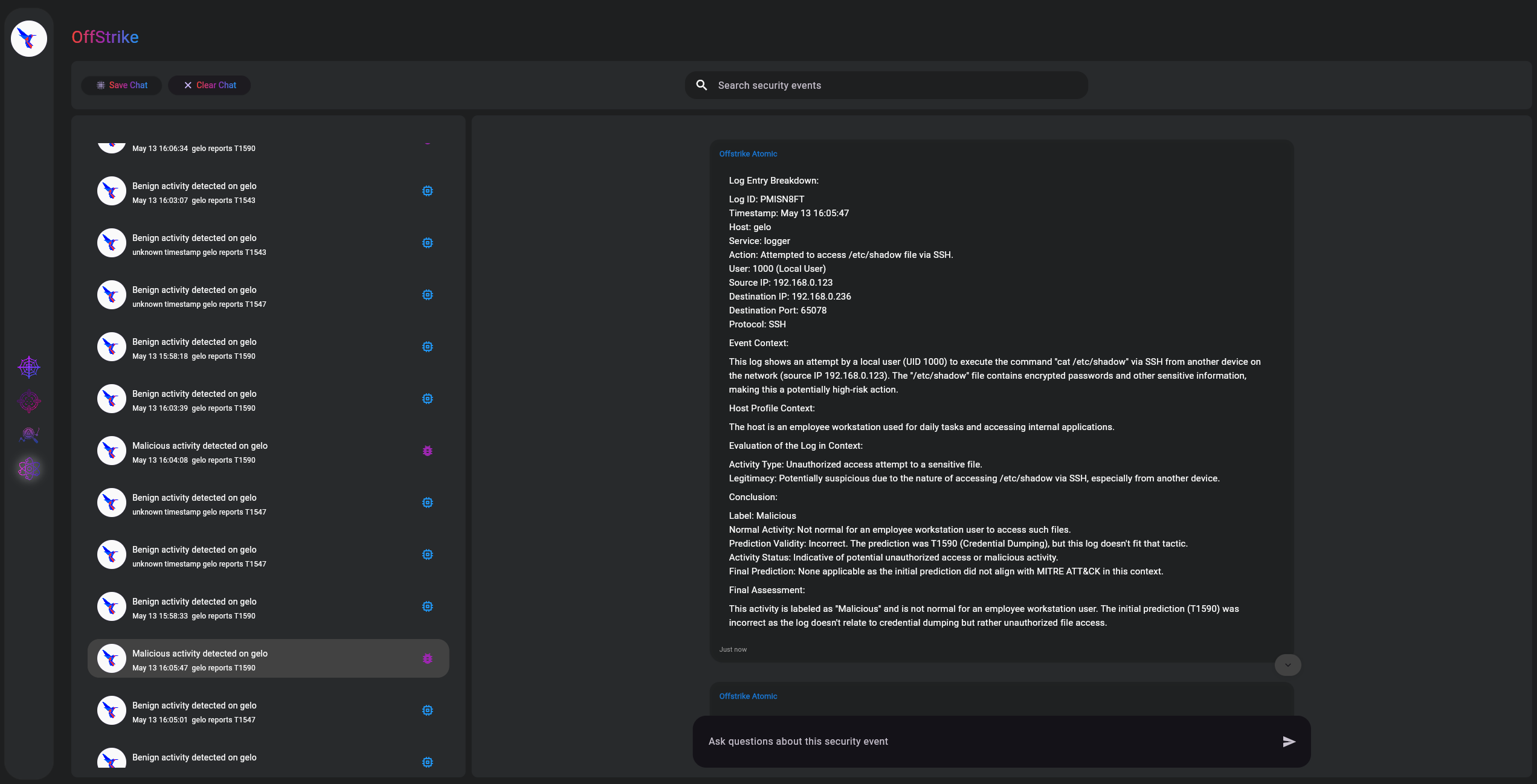Viewport: 1537px width, 784px height.
Task: Open the spider web sidebar module
Action: tap(29, 367)
